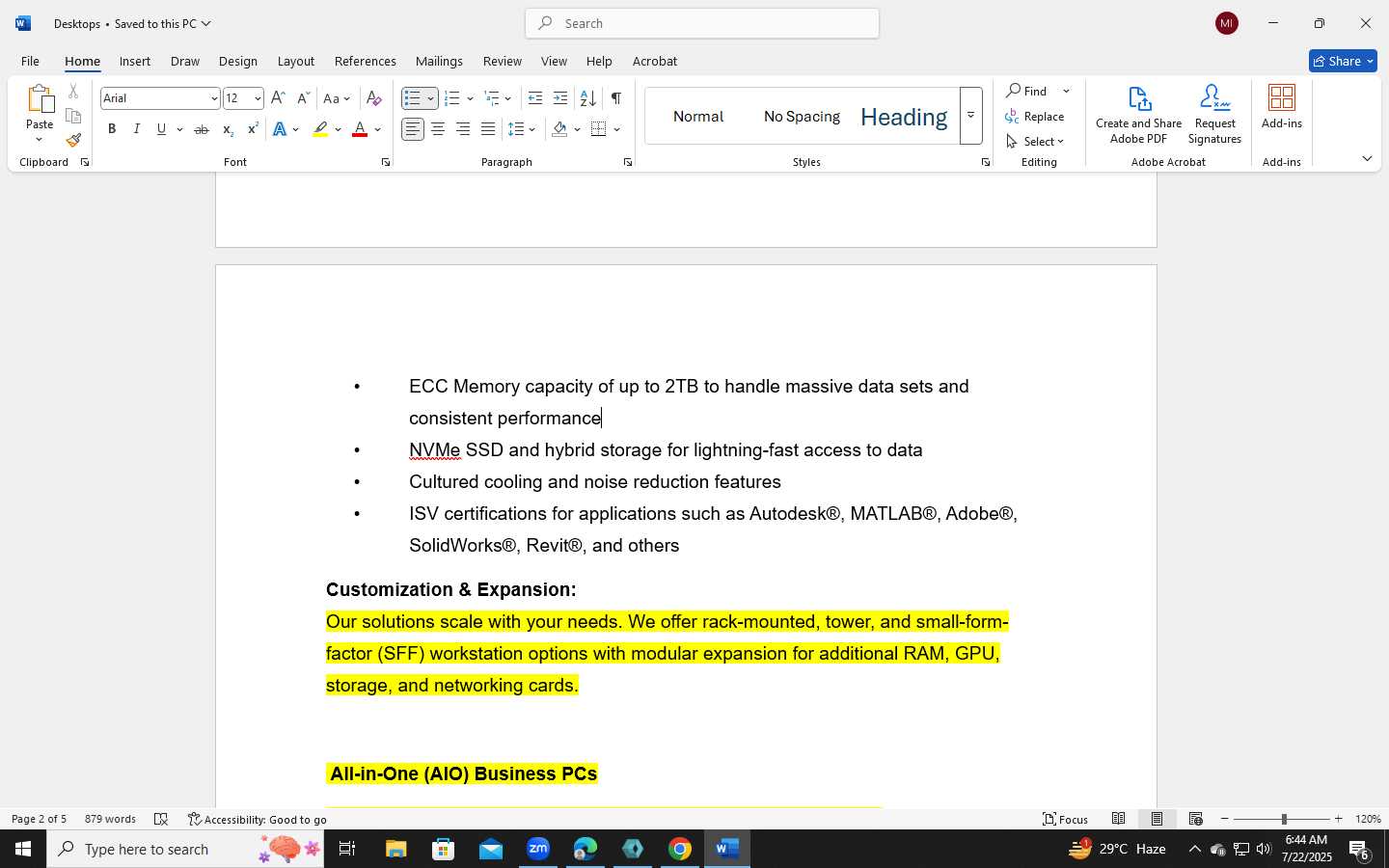1389x868 pixels.
Task: Apply the No Spacing style
Action: point(802,117)
